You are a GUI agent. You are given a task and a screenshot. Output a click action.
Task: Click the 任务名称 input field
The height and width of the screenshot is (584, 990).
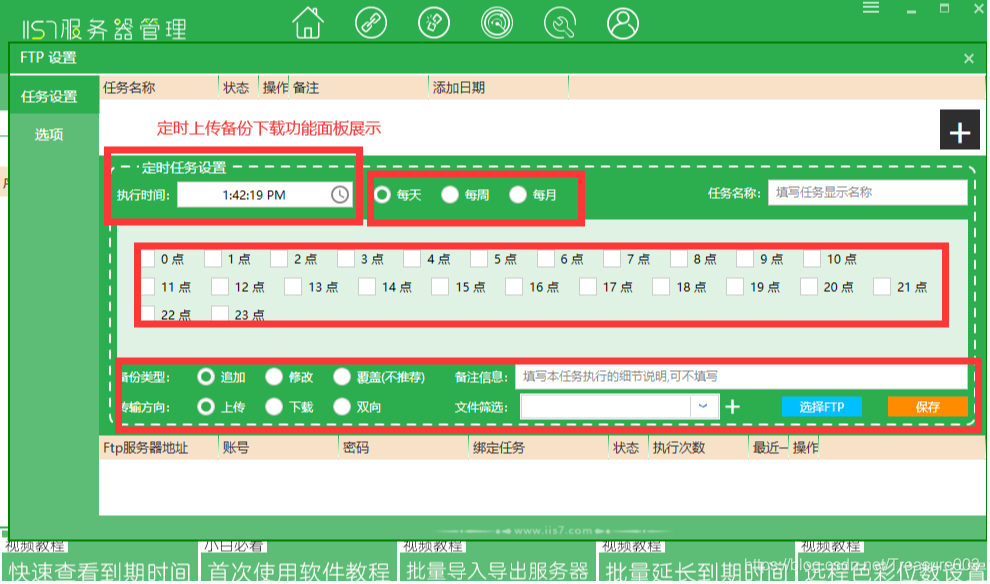pos(868,193)
